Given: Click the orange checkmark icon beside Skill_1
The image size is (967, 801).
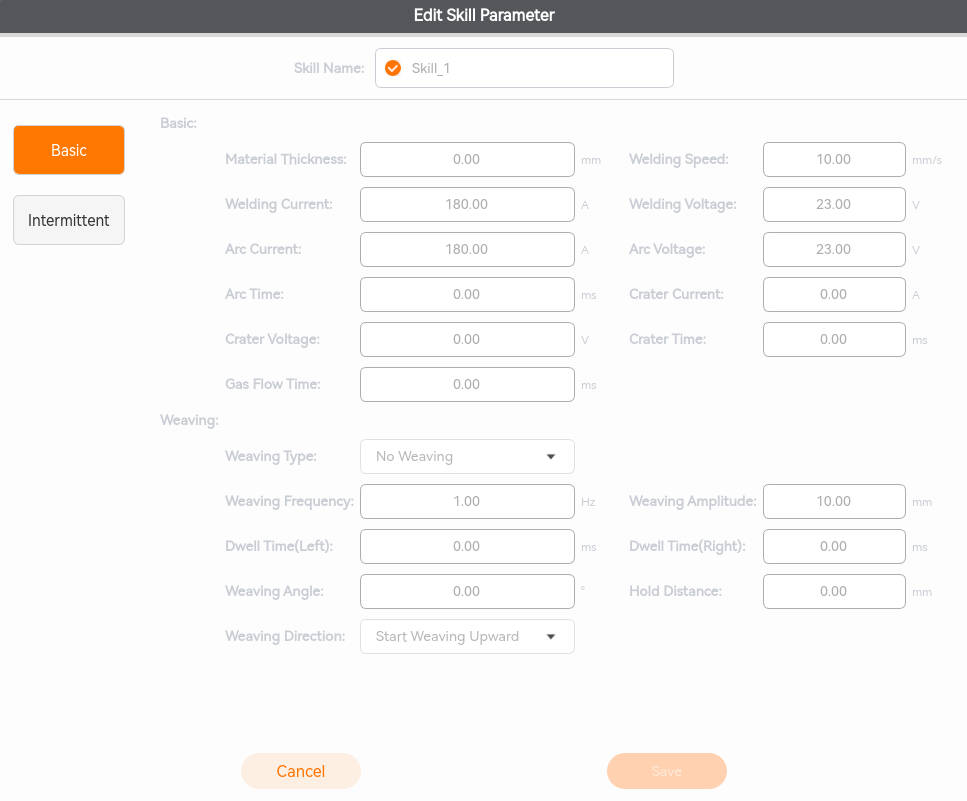Looking at the screenshot, I should coord(393,68).
